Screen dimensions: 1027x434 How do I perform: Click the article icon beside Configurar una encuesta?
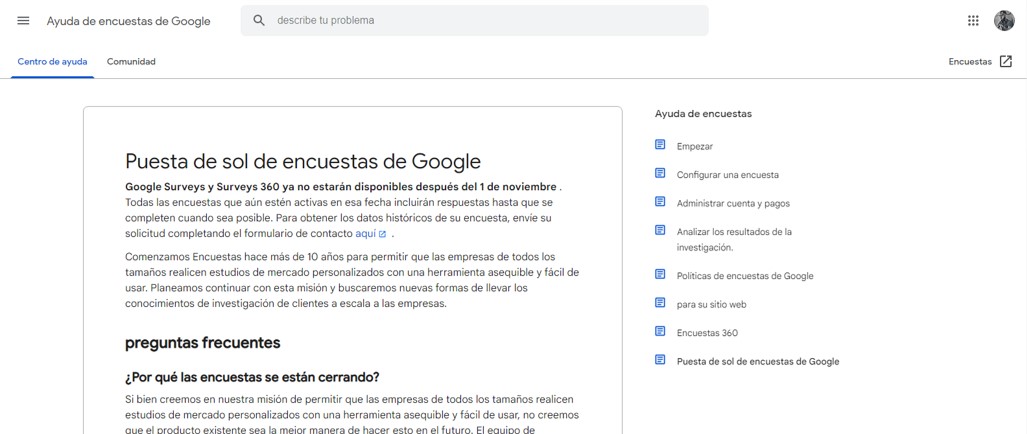[x=660, y=173]
